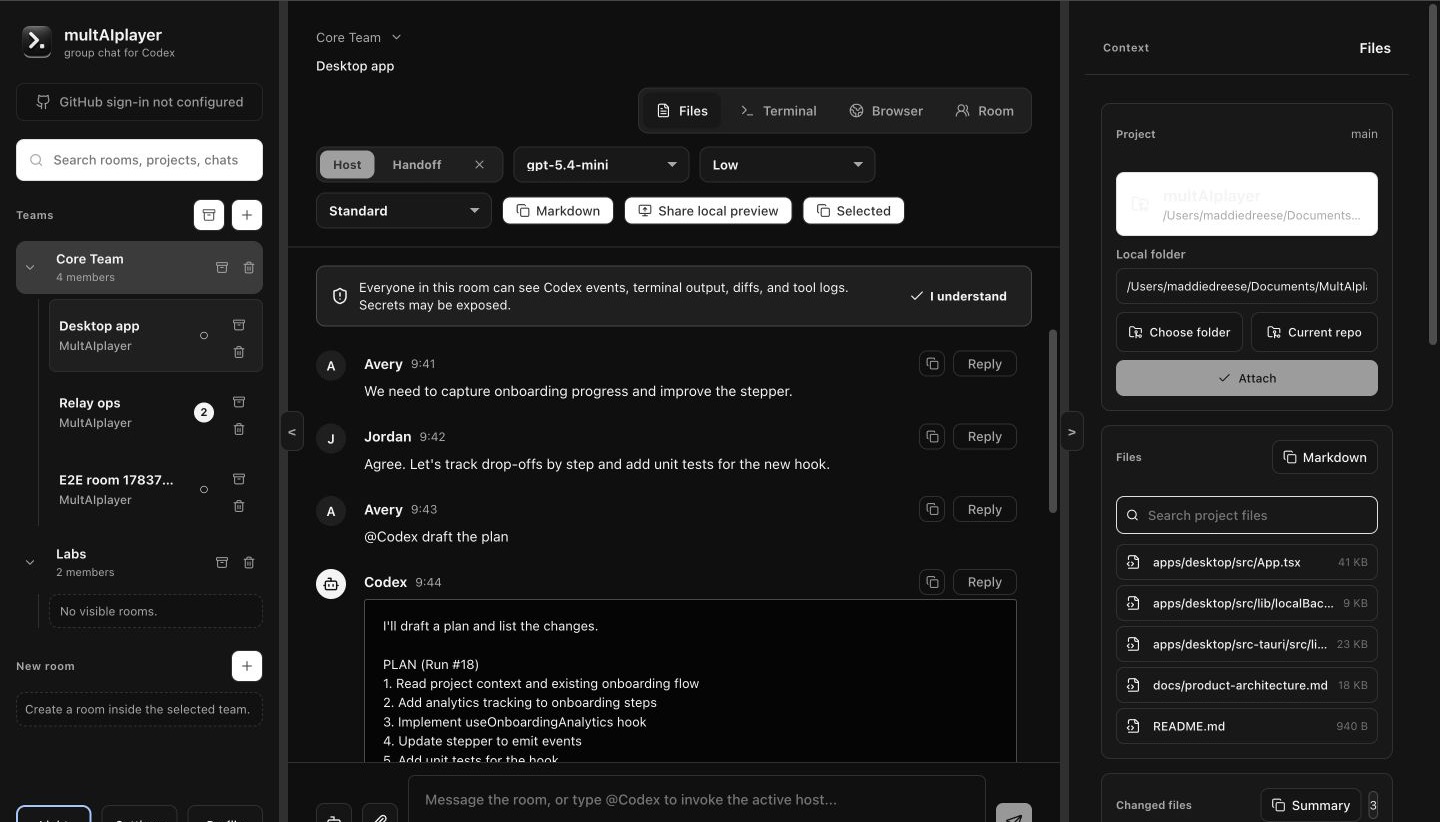Archive the Relay ops room

coord(239,402)
